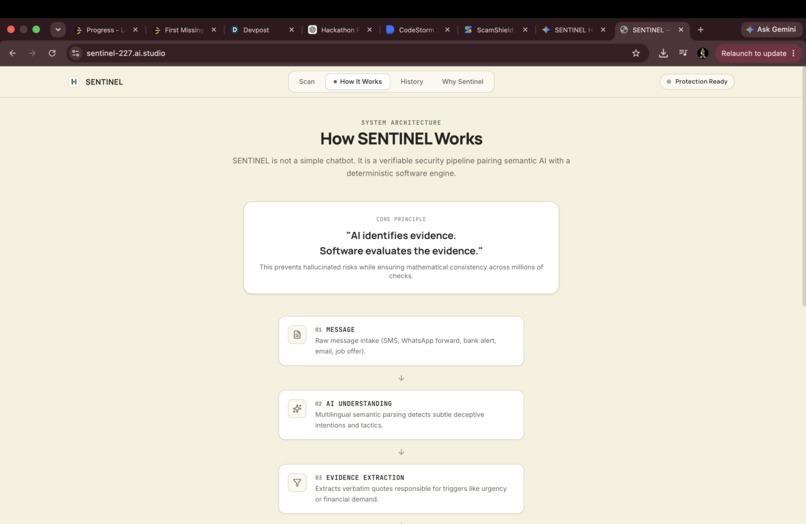
Task: Open a new browser tab
Action: coord(700,30)
